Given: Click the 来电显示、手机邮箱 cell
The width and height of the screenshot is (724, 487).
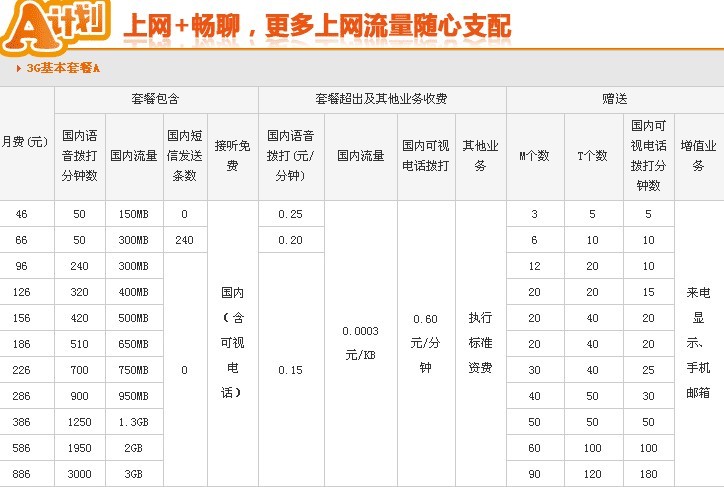Looking at the screenshot, I should (x=698, y=342).
